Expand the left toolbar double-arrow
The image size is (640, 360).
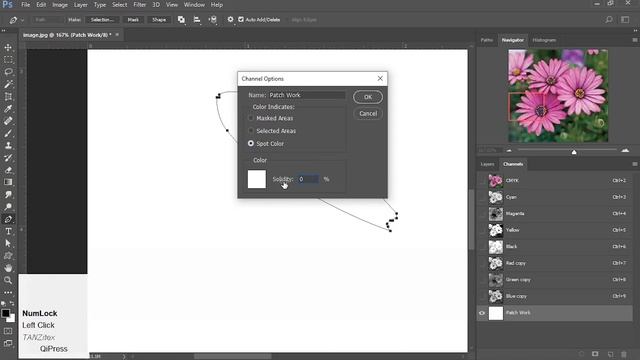coord(4,31)
